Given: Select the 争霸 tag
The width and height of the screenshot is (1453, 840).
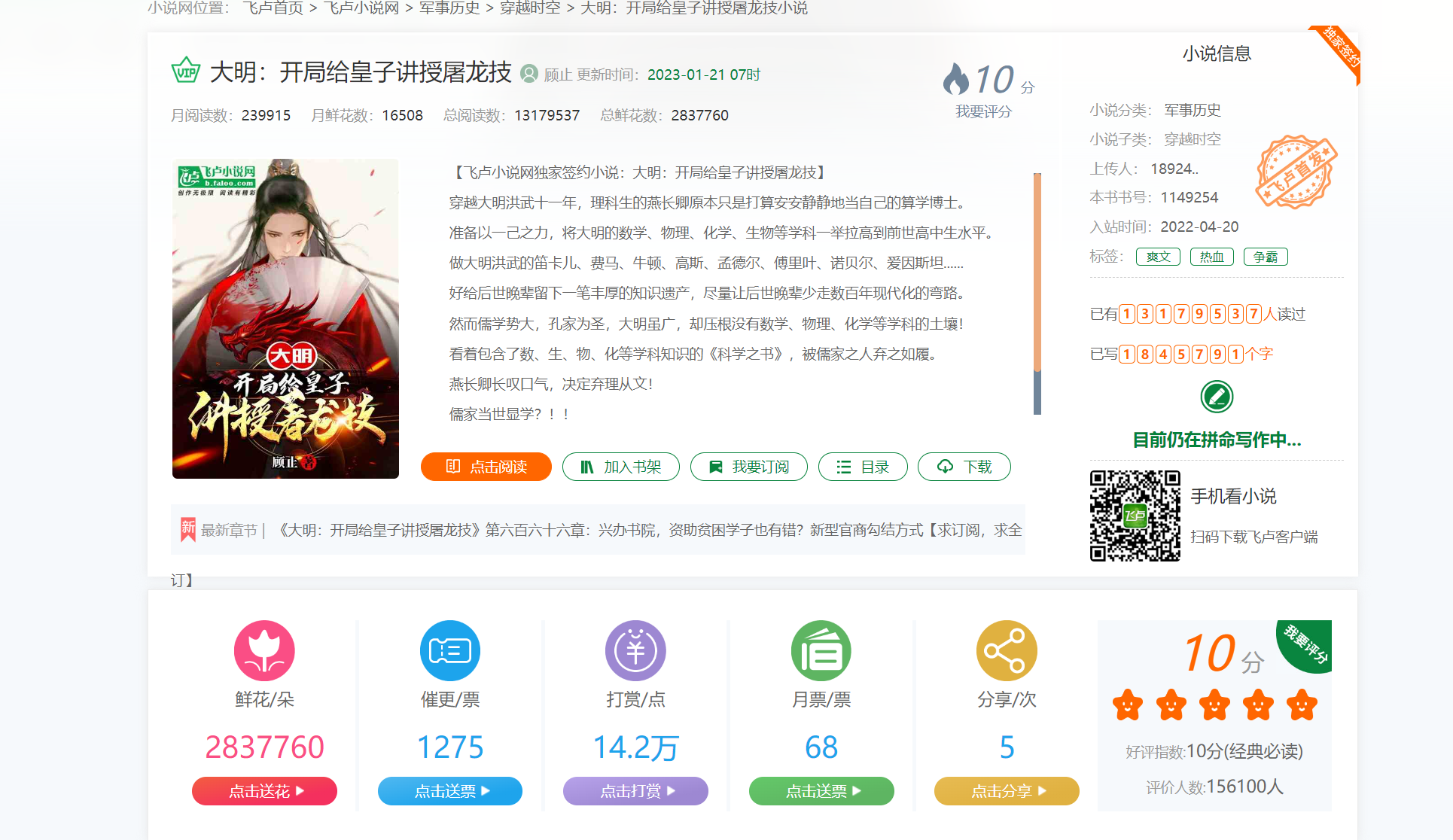Looking at the screenshot, I should click(x=1266, y=257).
